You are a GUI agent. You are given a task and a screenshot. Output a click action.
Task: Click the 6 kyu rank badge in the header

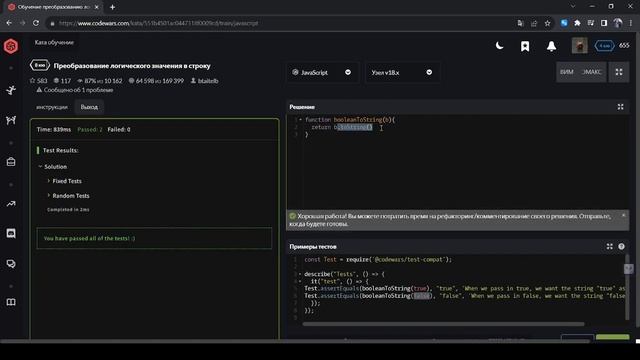pos(604,46)
